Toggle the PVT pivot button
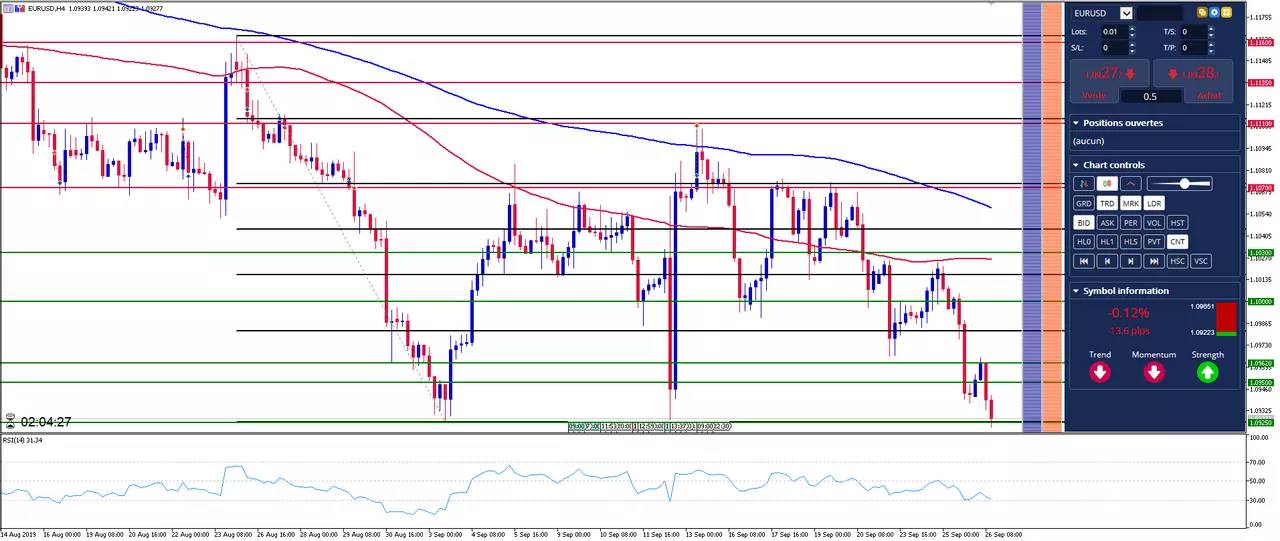Image resolution: width=1280 pixels, height=541 pixels. point(1154,242)
